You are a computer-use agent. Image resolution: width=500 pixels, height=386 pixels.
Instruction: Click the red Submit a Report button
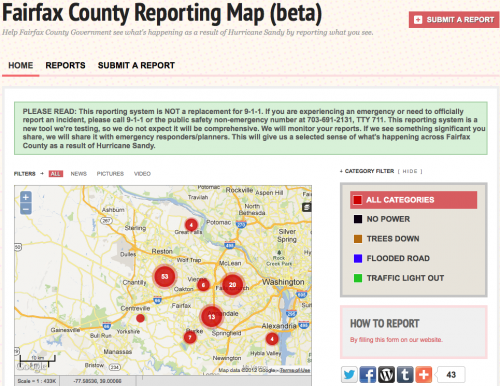[x=454, y=20]
